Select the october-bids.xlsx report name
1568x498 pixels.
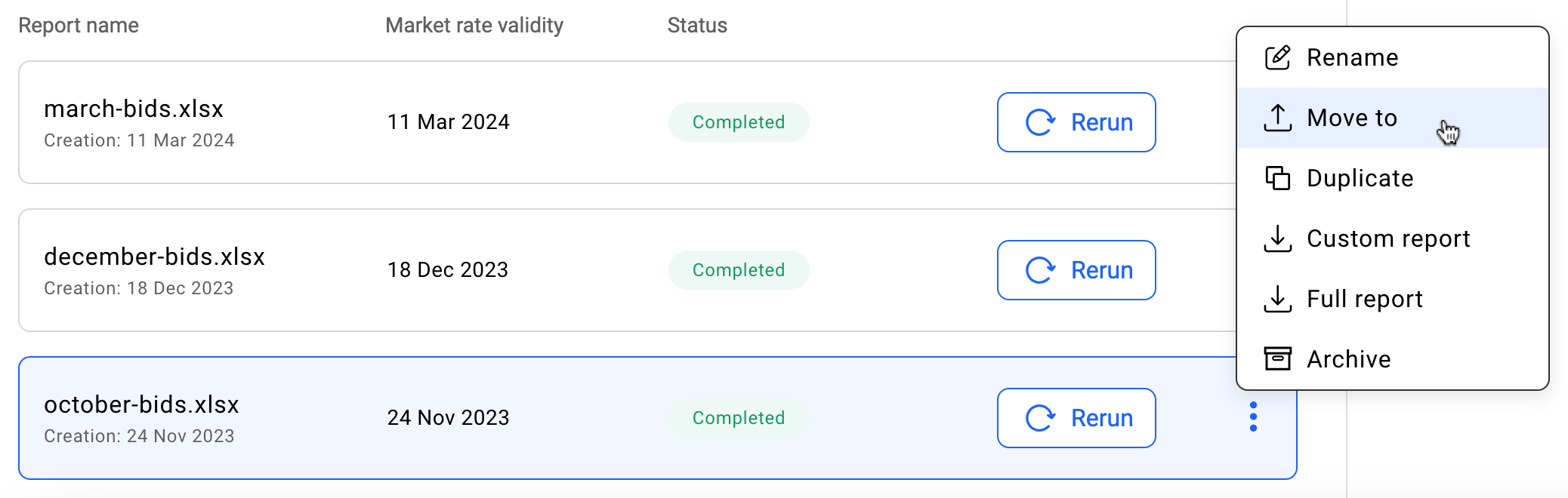coord(141,404)
